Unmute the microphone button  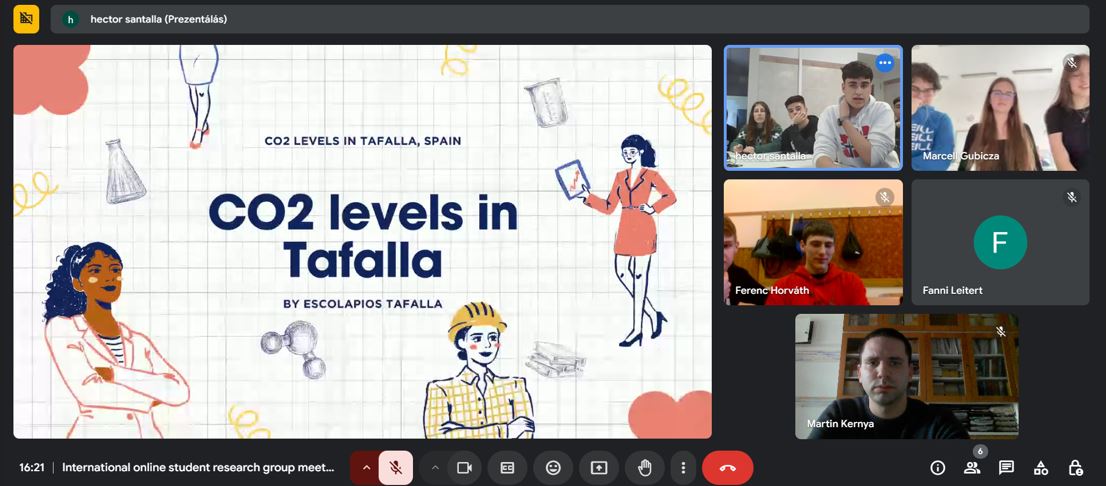pyautogui.click(x=396, y=468)
